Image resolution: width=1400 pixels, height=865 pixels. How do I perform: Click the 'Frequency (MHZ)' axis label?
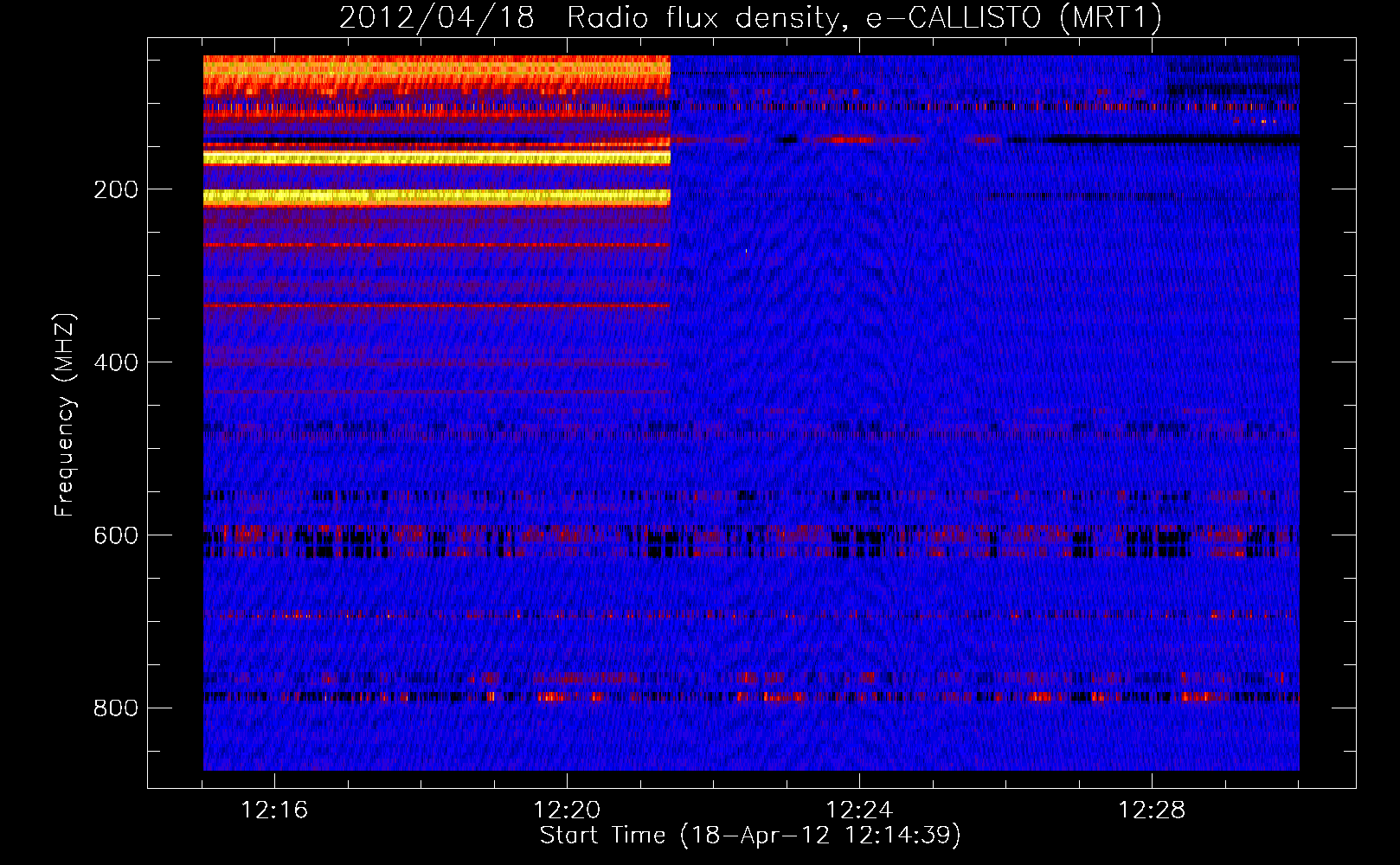(65, 414)
